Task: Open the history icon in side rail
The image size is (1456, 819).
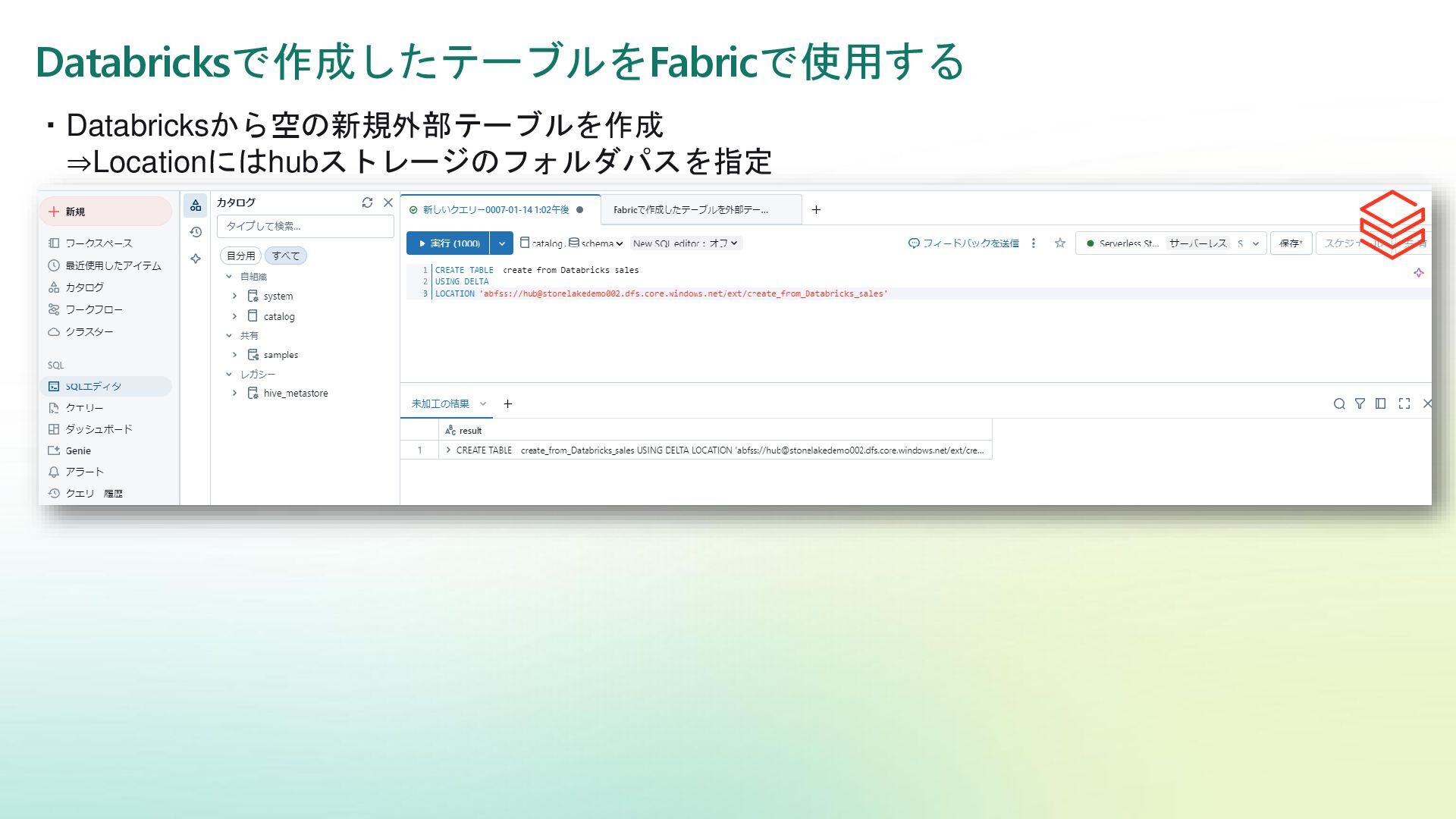Action: click(x=196, y=232)
